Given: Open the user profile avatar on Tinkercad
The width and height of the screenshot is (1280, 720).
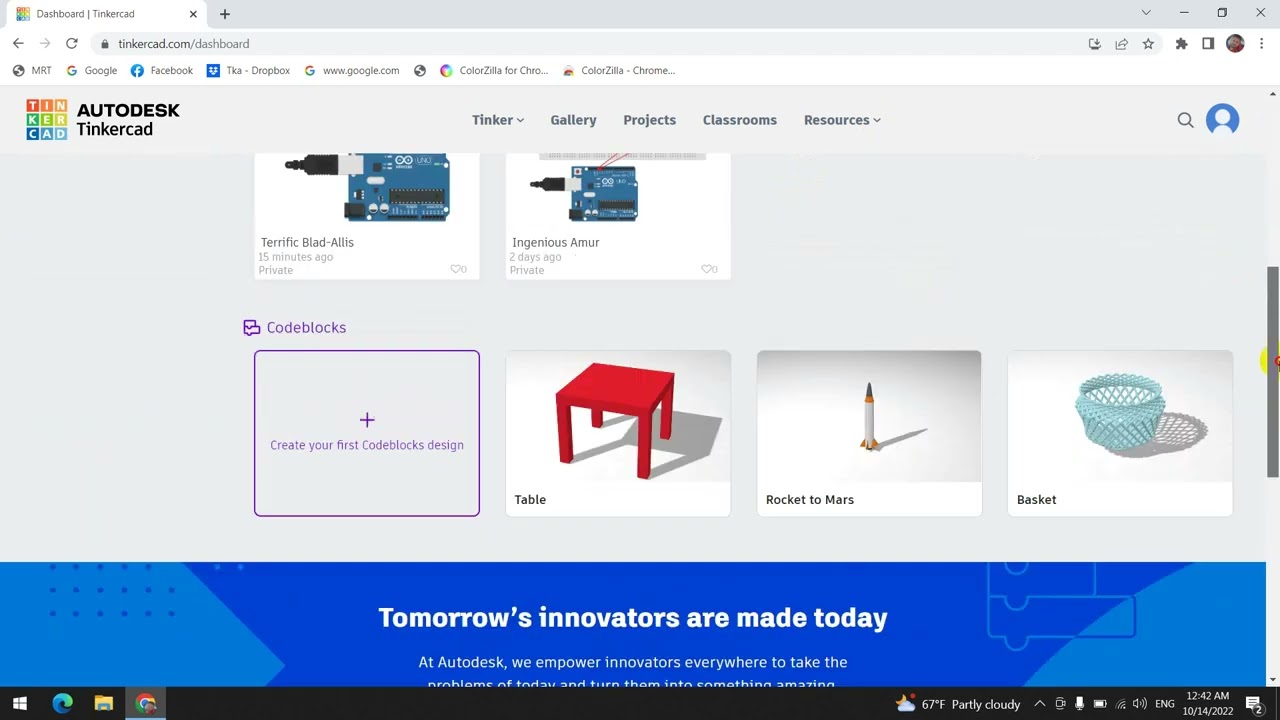Looking at the screenshot, I should click(1222, 120).
